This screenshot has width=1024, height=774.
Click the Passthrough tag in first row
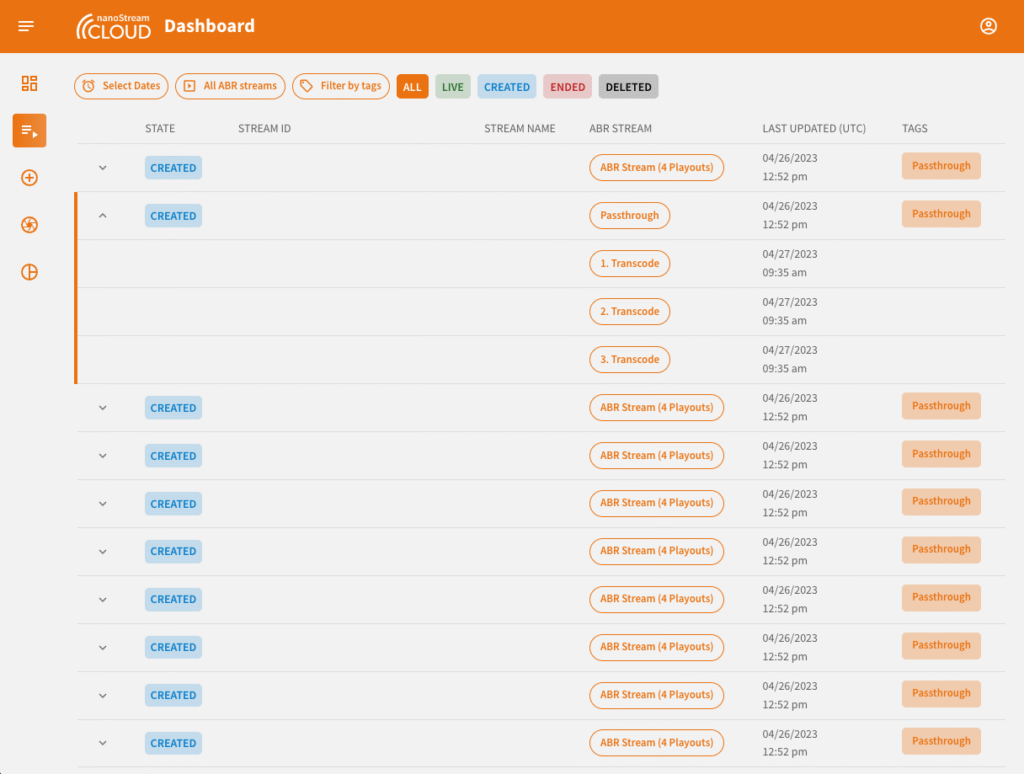coord(941,166)
